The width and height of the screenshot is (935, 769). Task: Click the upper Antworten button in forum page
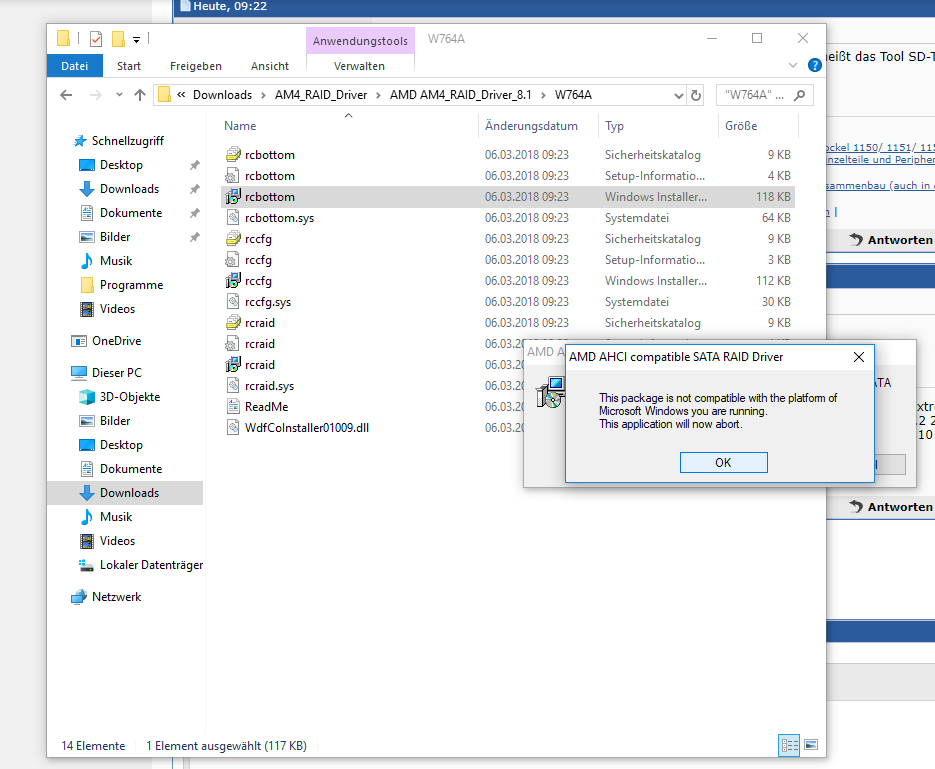(891, 240)
